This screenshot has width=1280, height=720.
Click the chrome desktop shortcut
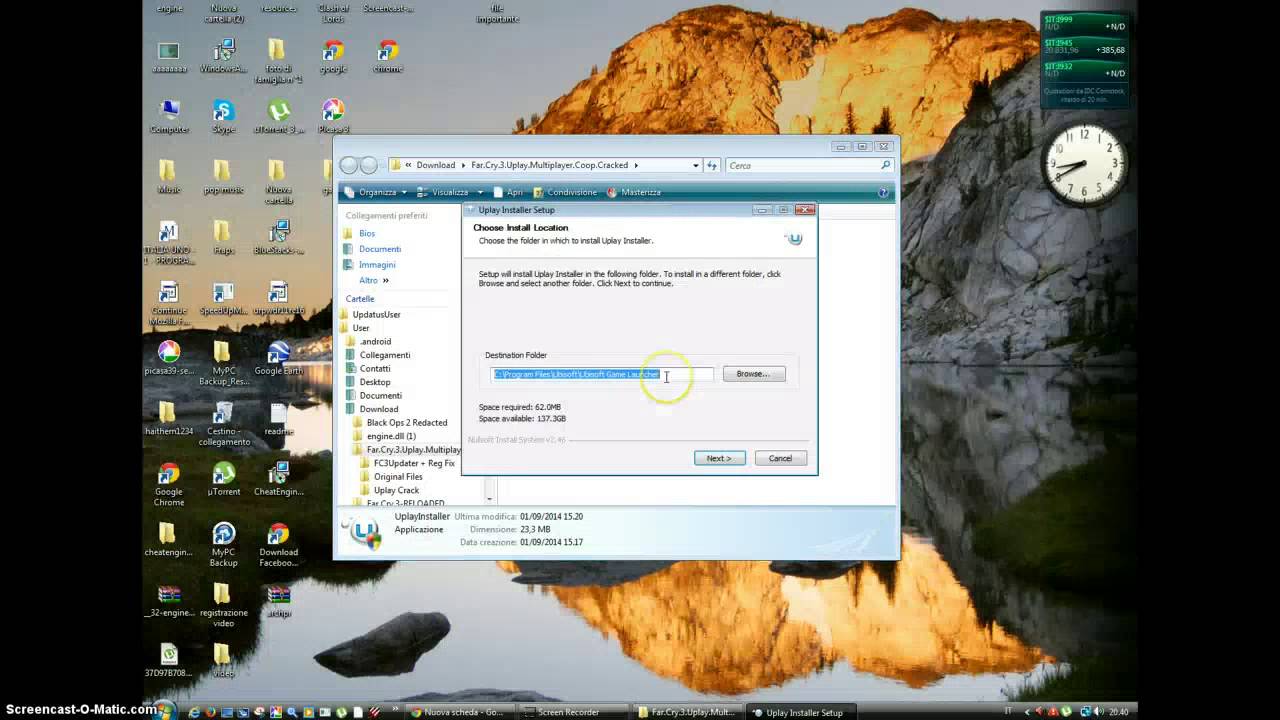point(388,56)
